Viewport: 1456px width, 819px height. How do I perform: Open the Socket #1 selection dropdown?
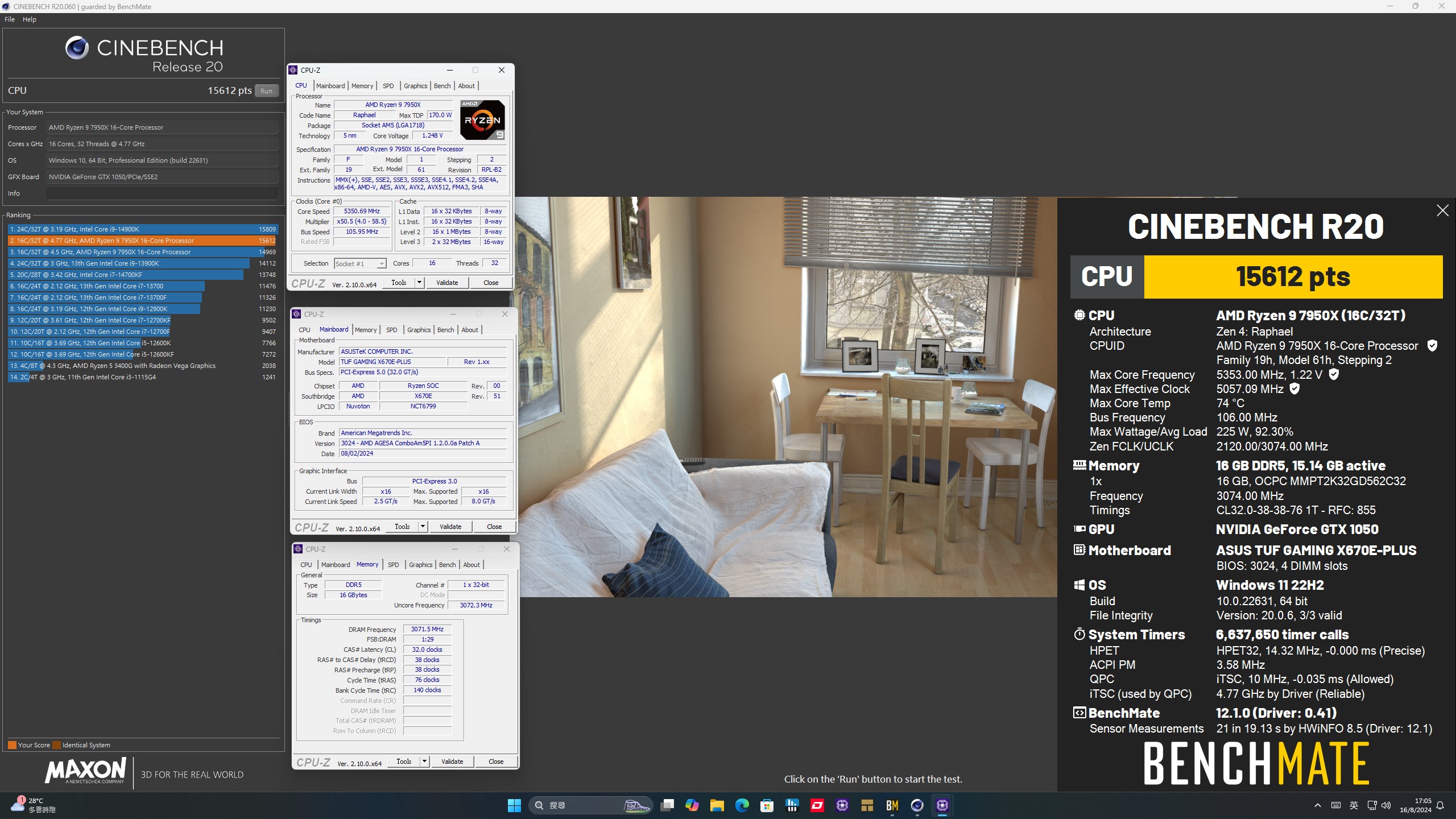(361, 263)
